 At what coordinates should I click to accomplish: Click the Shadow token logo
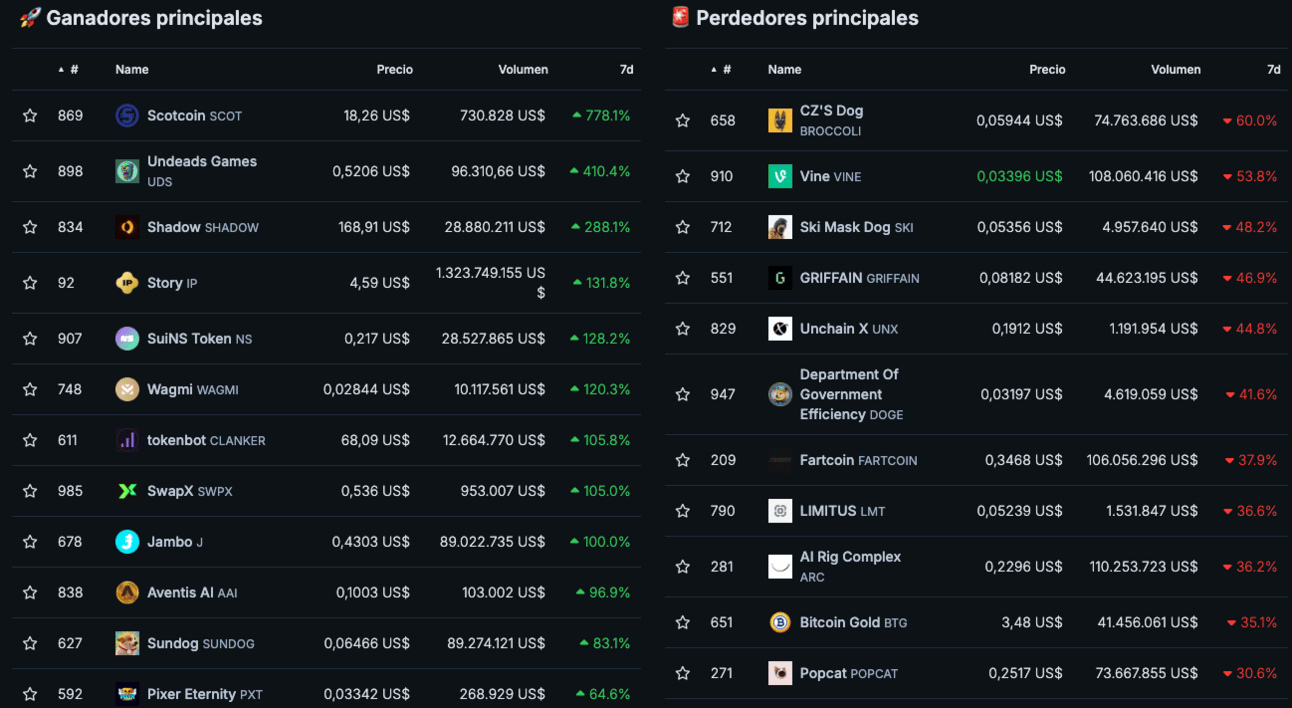point(127,227)
